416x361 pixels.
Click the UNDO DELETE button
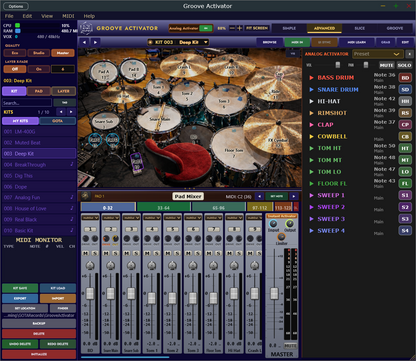click(x=20, y=344)
